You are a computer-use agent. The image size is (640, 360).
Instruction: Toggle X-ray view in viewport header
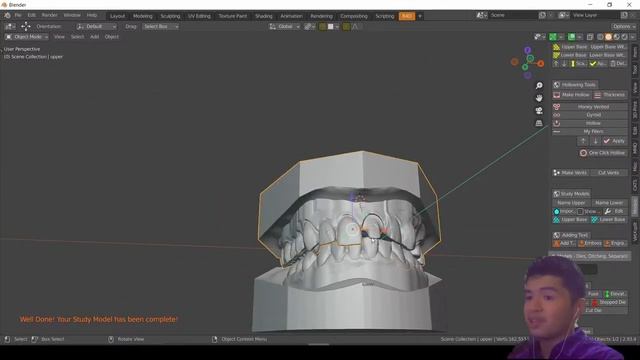pyautogui.click(x=590, y=37)
